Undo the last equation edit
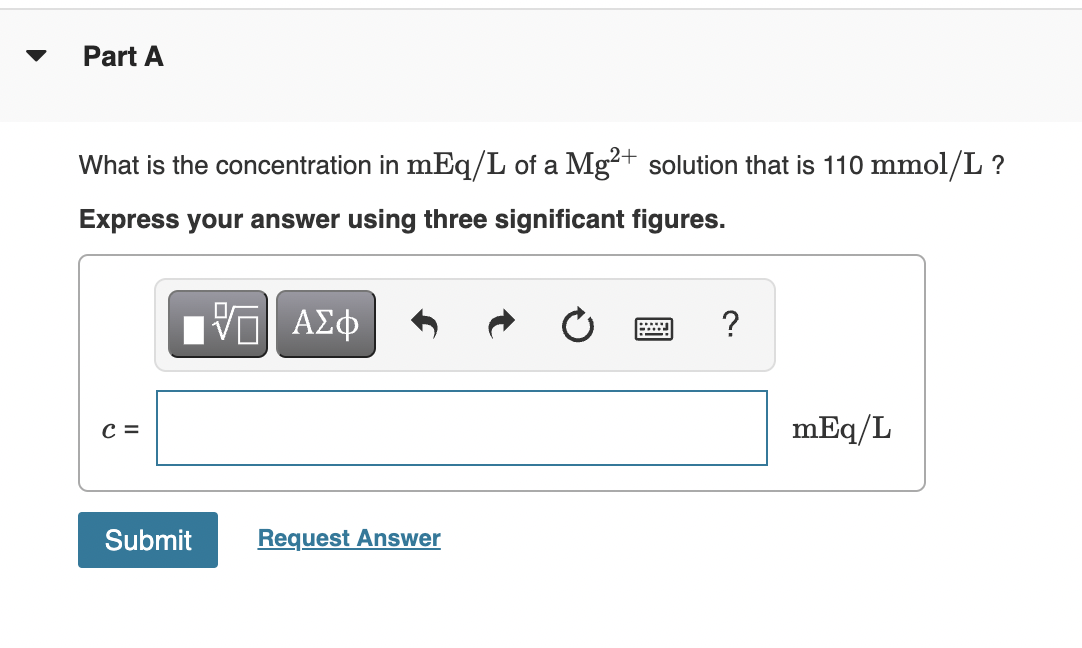Image resolution: width=1082 pixels, height=648 pixels. tap(424, 323)
